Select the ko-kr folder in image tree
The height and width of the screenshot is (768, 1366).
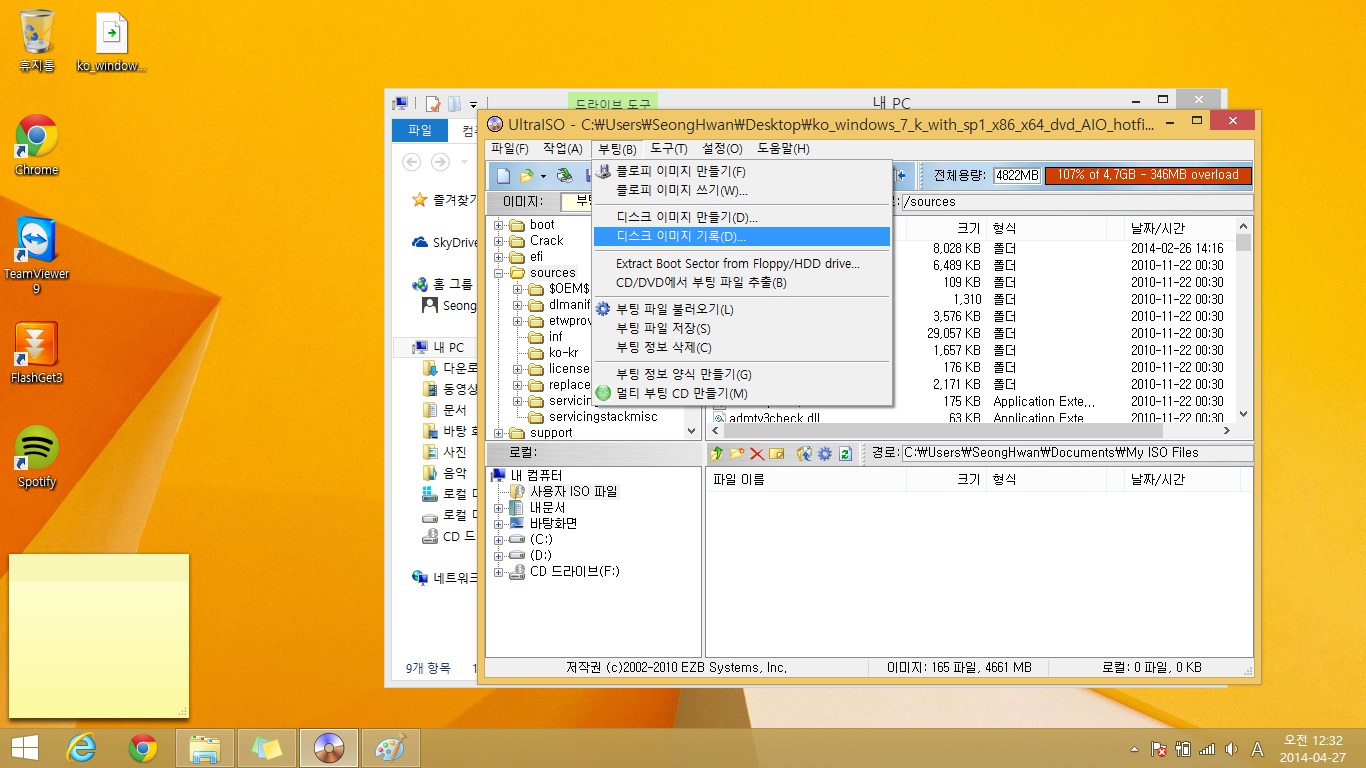(x=563, y=353)
